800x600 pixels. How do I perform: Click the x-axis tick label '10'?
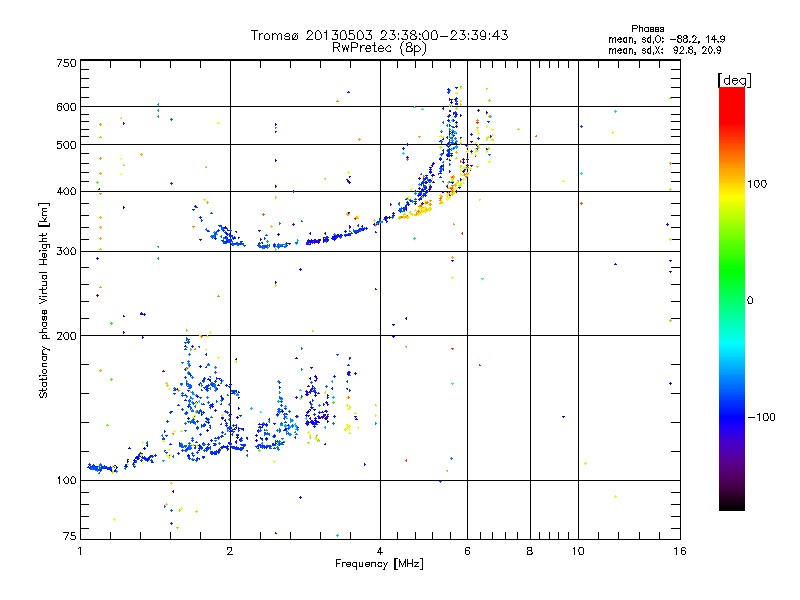pos(578,551)
